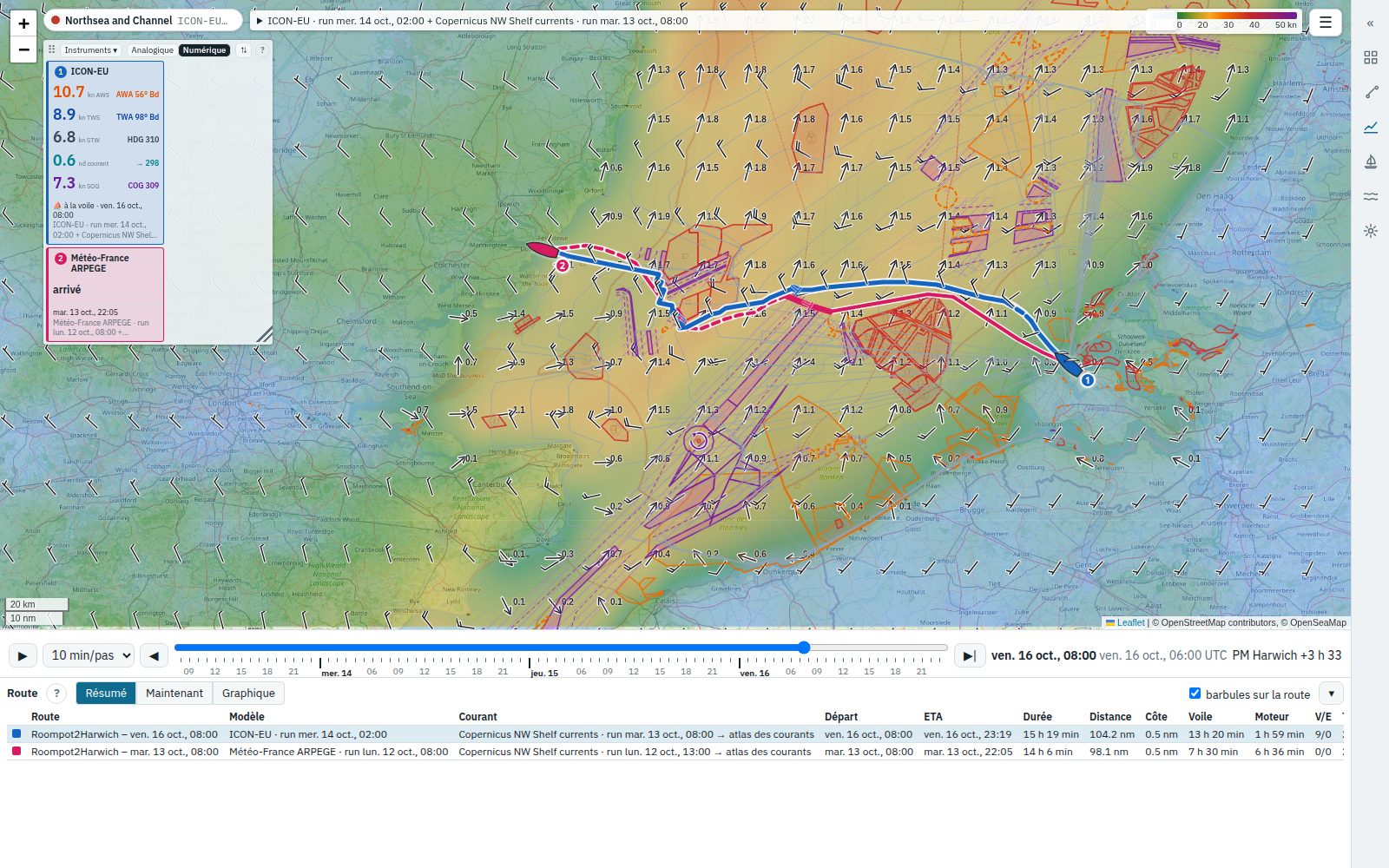Click the Distance column header
Image resolution: width=1389 pixels, height=868 pixels.
1110,716
